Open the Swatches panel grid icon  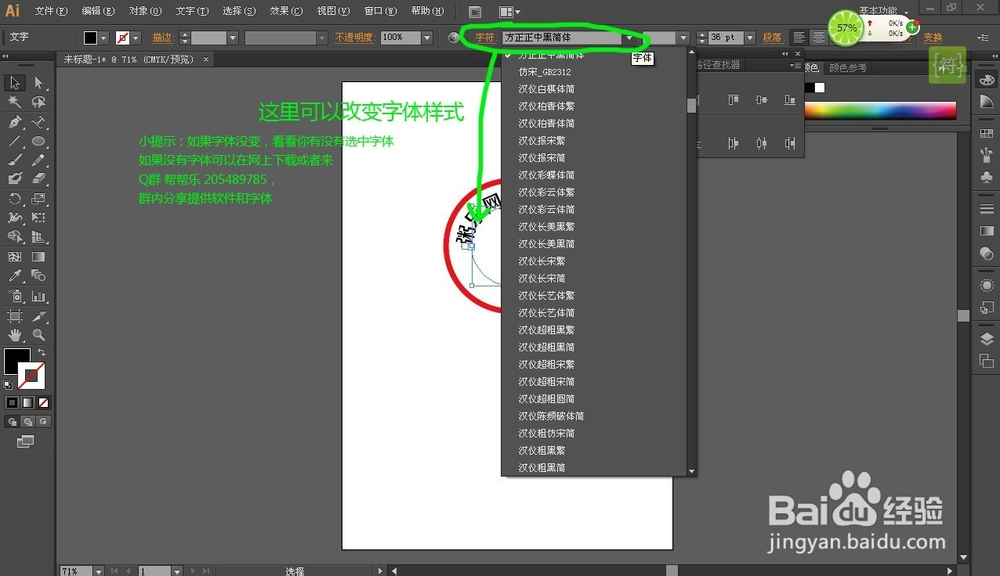pyautogui.click(x=987, y=133)
